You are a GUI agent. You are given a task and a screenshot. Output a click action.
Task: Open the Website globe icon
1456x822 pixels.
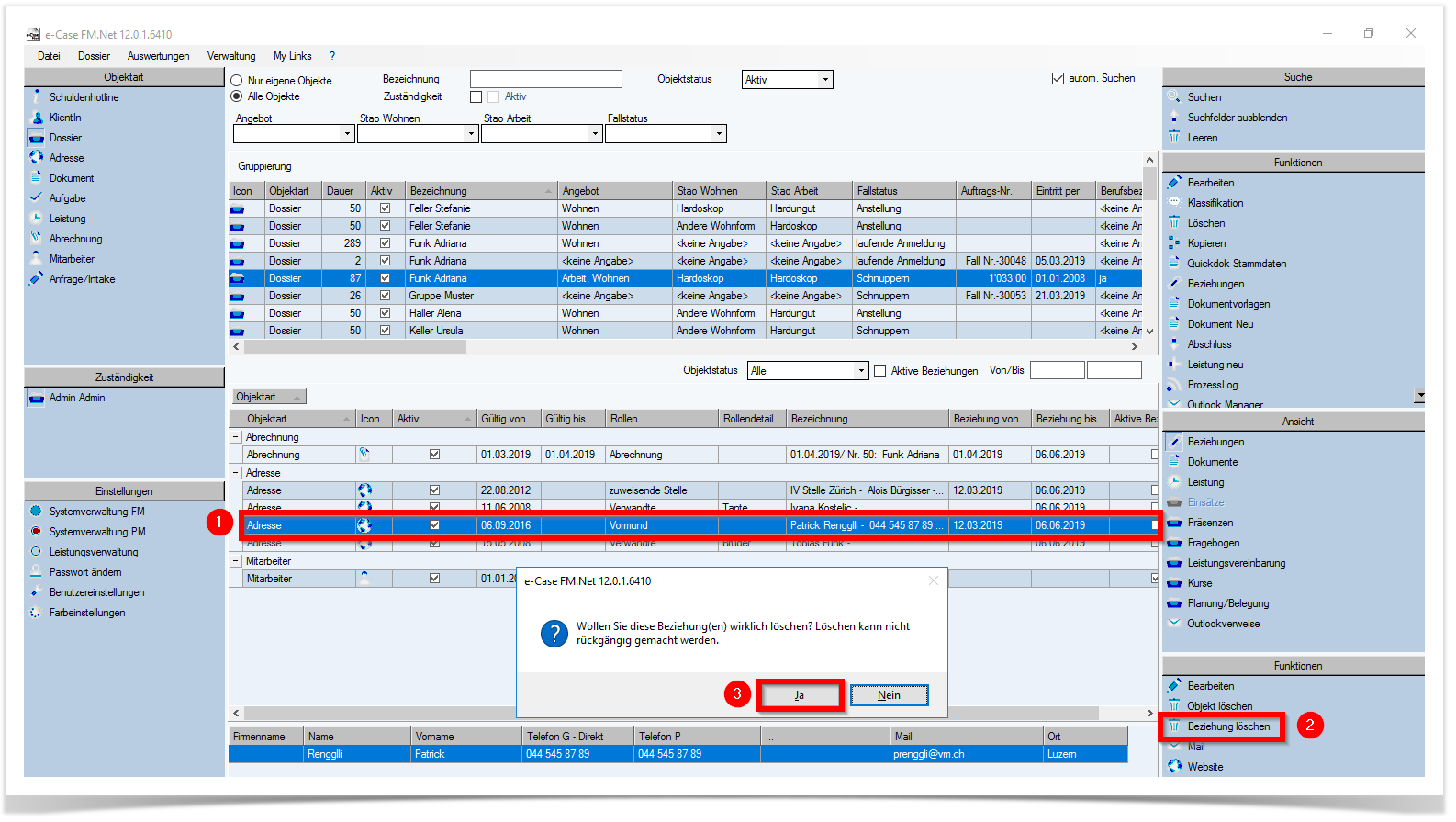point(1174,767)
